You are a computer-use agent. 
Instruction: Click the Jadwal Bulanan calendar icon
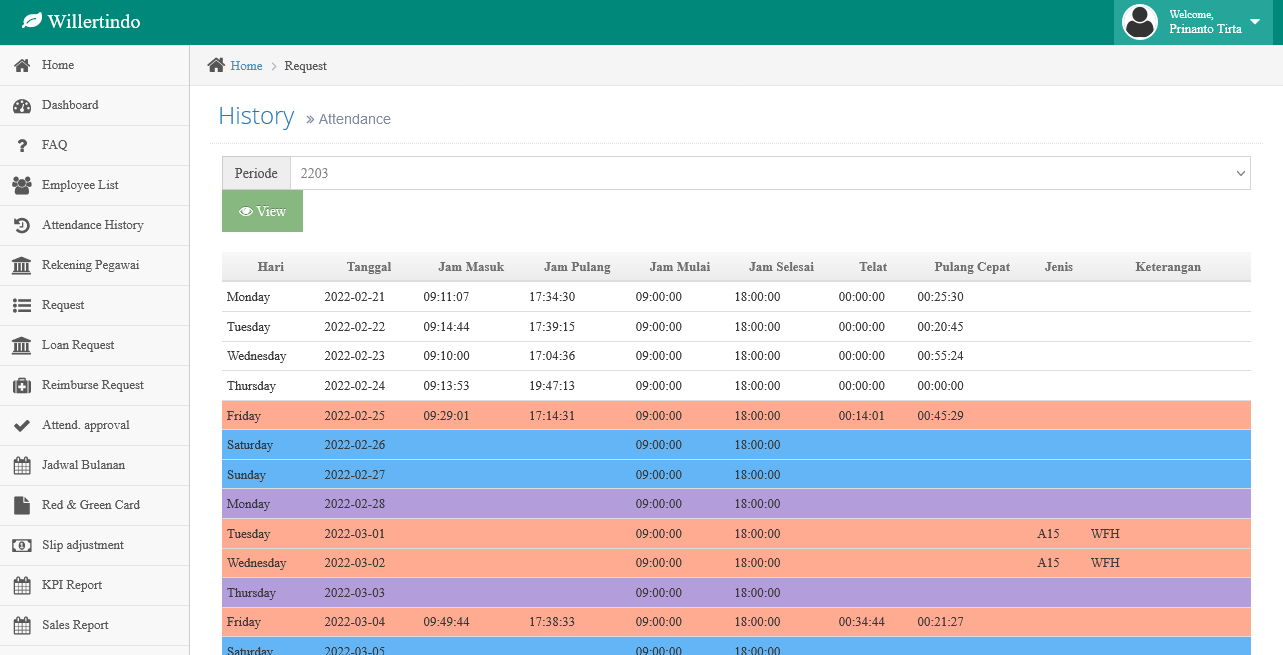[21, 465]
